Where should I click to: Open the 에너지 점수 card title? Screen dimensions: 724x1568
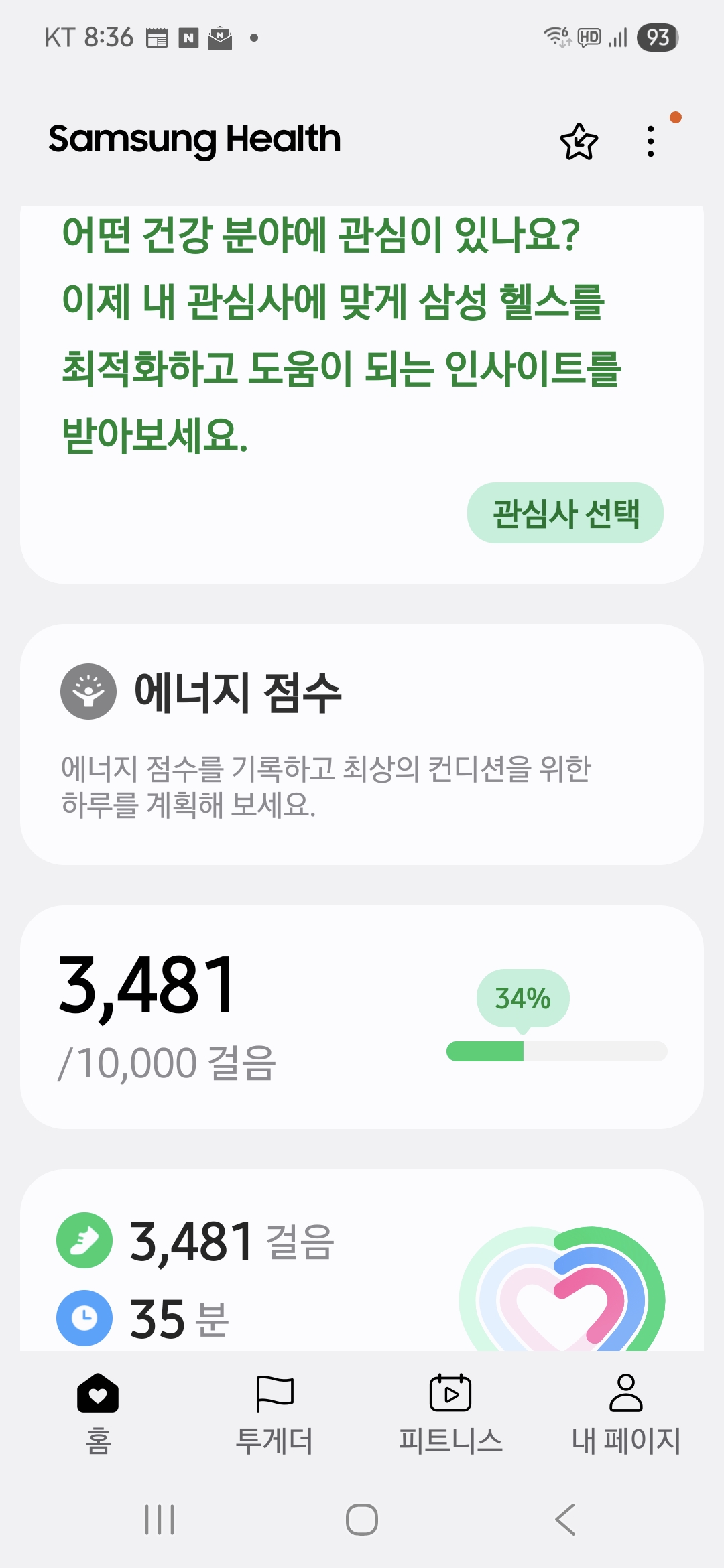238,693
